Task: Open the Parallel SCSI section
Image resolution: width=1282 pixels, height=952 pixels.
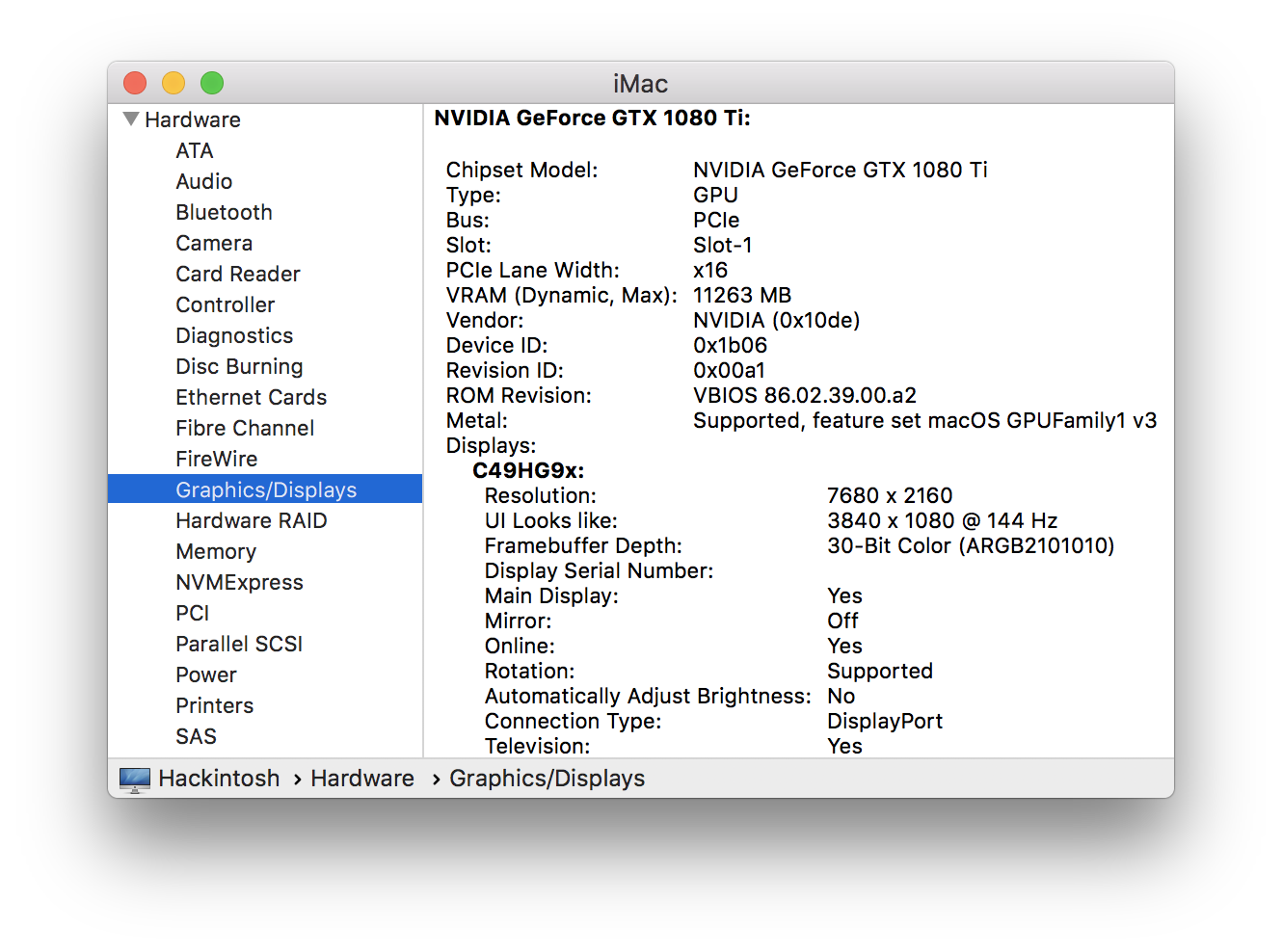Action: click(239, 644)
